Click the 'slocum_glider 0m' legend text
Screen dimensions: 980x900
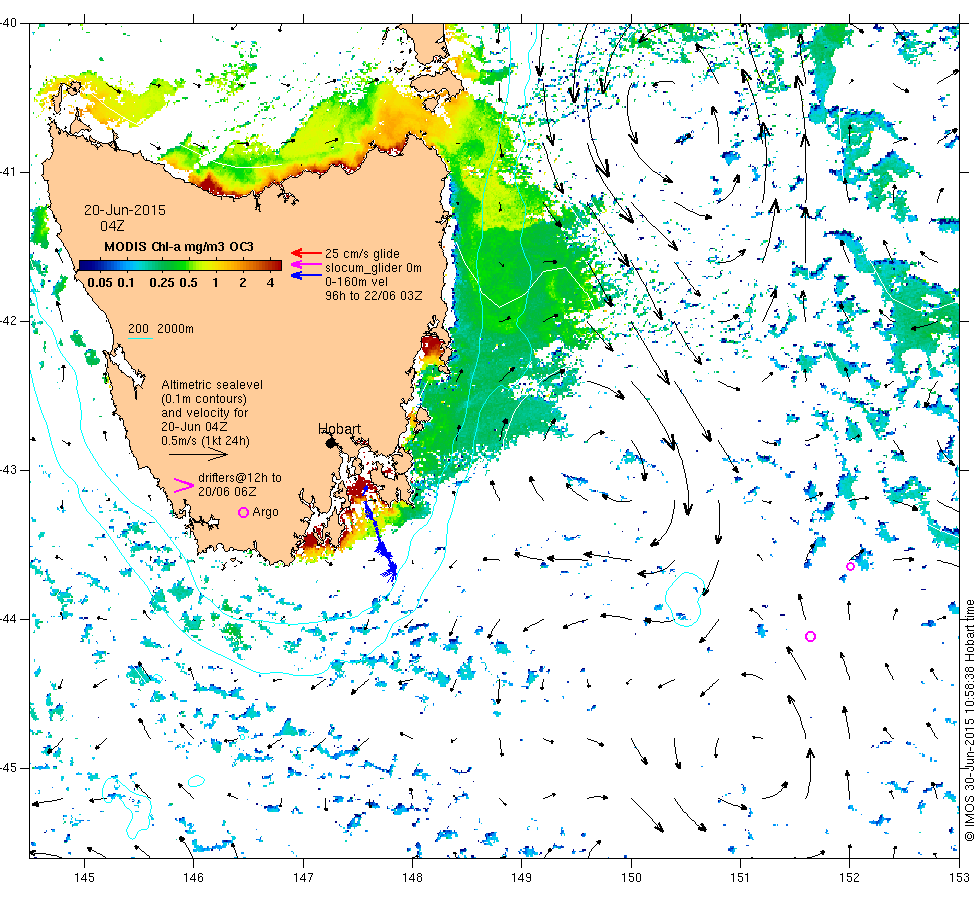tap(373, 268)
